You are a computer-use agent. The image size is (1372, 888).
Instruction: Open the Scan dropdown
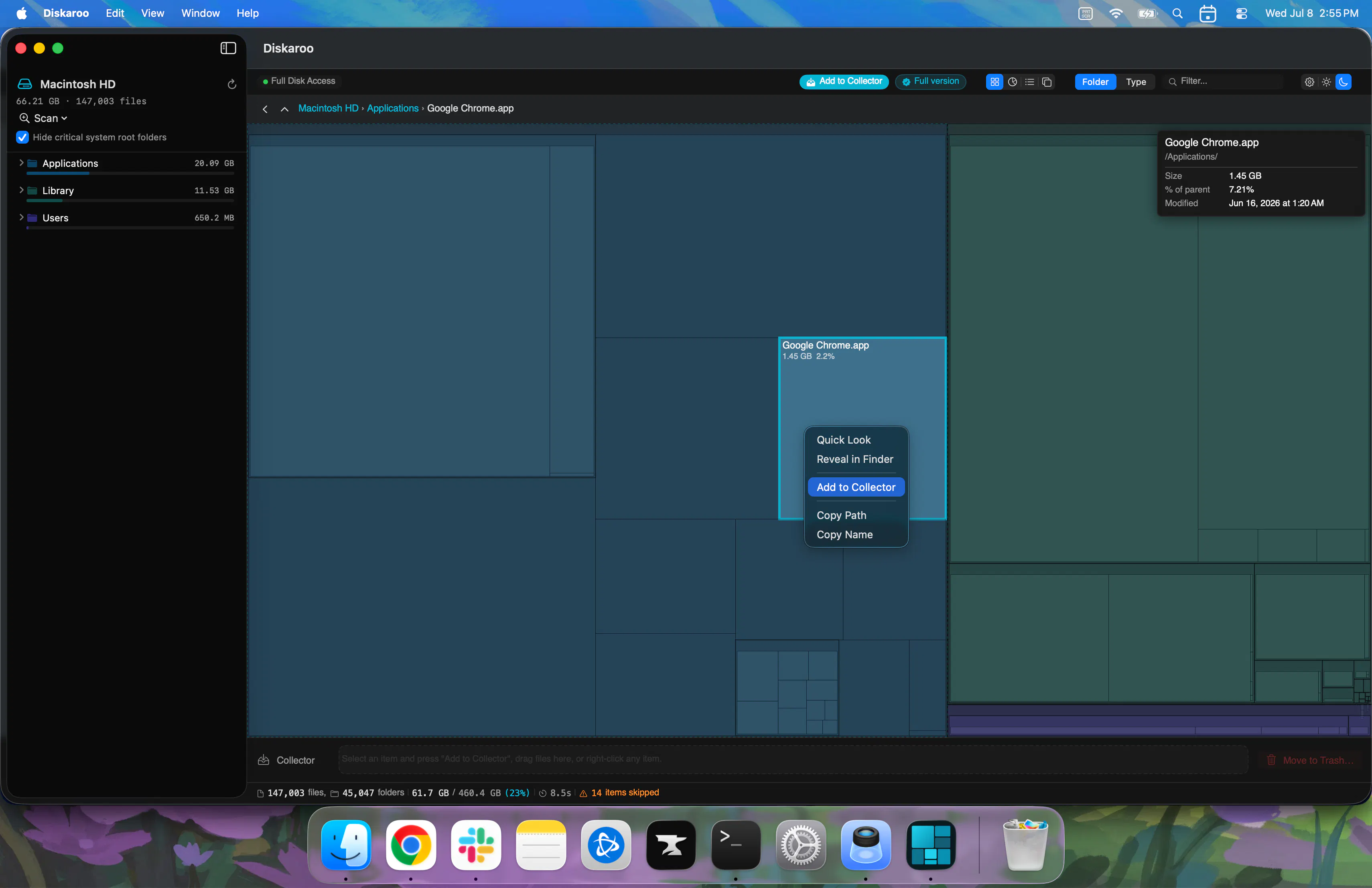[44, 118]
